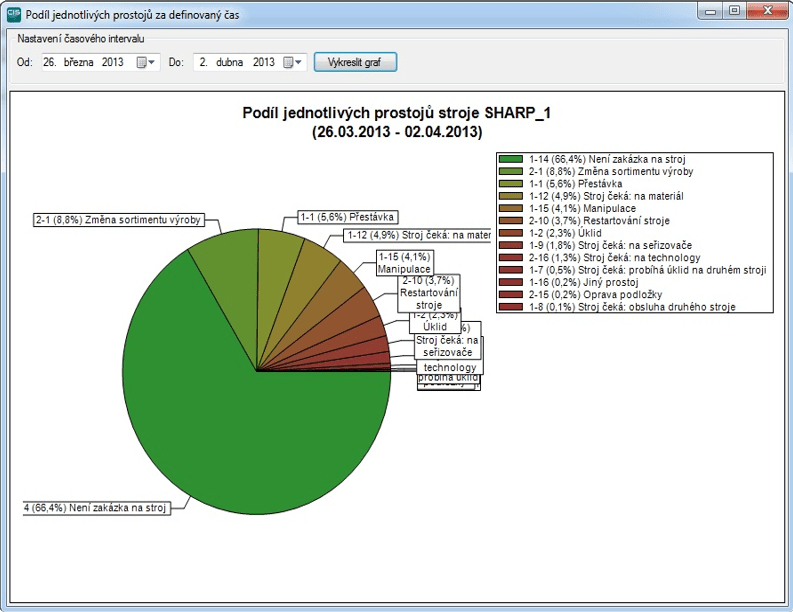Click the legend swatch for 1-1 Přestávka
793x612 pixels.
point(511,184)
